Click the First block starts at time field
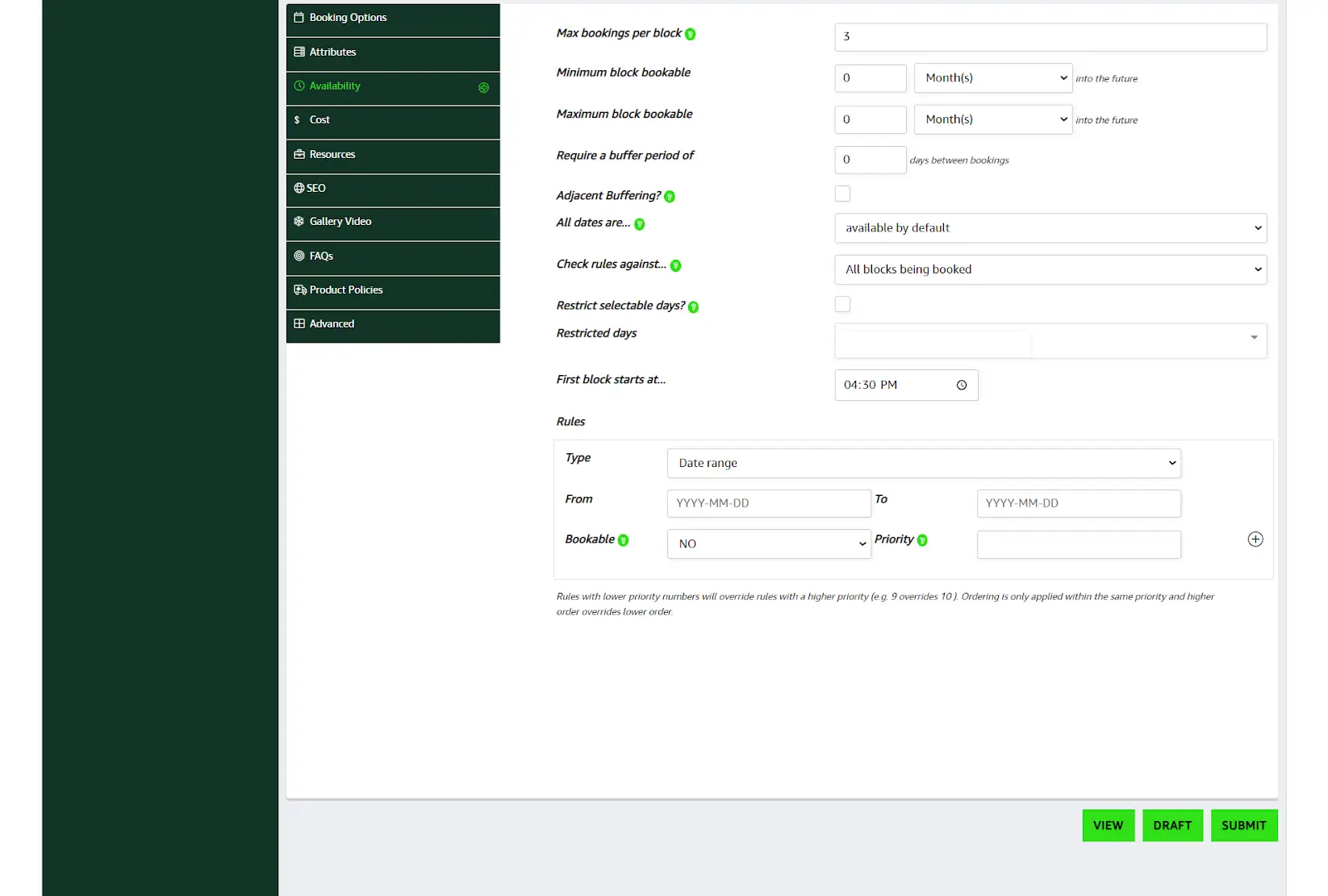 pyautogui.click(x=906, y=385)
